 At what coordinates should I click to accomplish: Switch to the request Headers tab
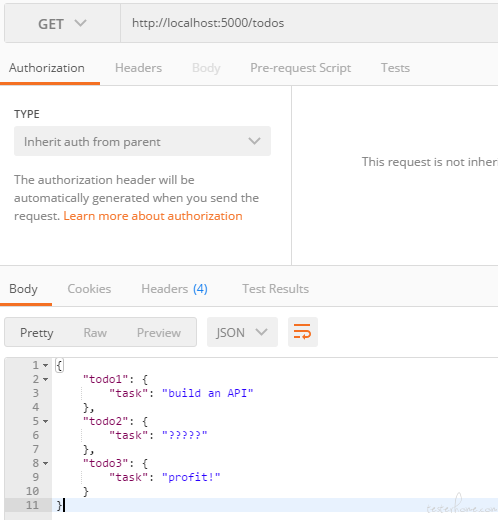pos(138,68)
